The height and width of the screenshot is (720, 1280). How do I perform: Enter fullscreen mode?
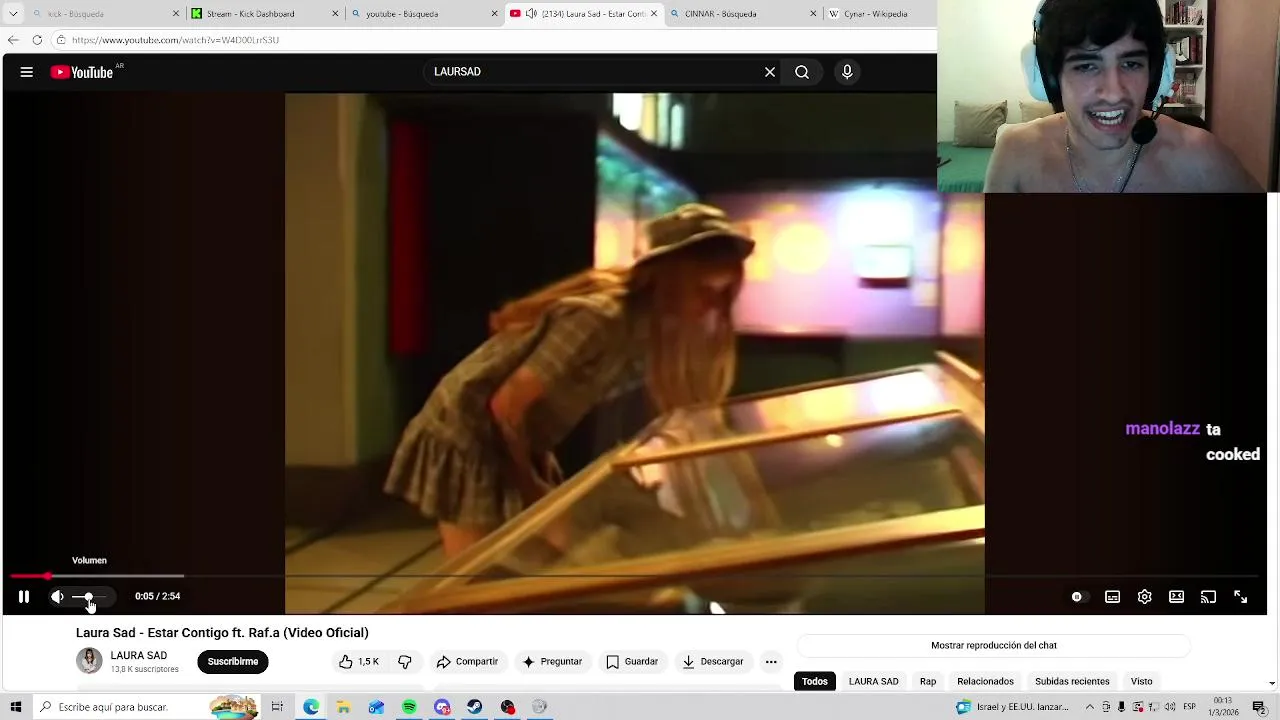(x=1240, y=597)
